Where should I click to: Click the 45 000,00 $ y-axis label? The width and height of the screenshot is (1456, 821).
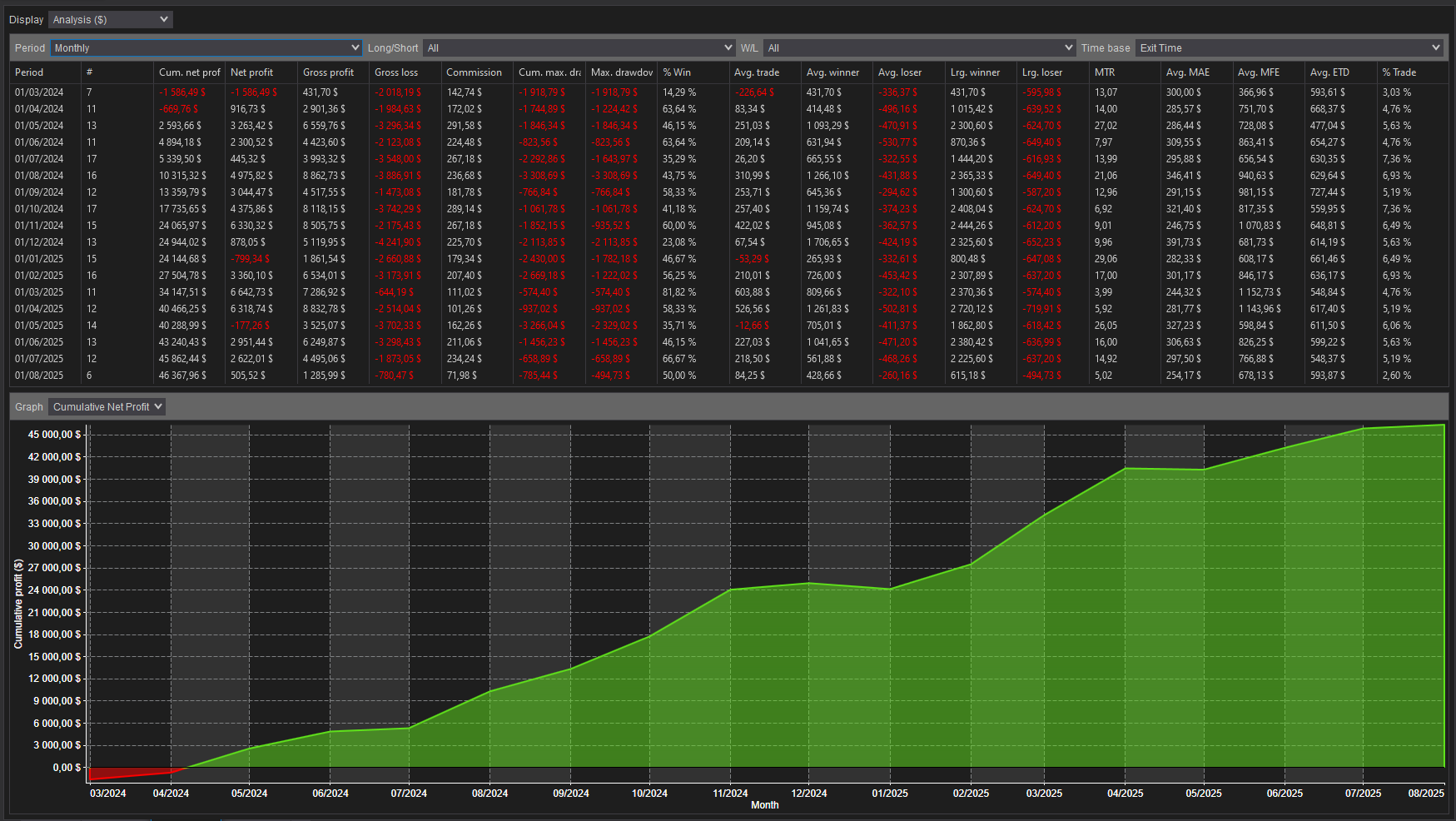pos(55,435)
